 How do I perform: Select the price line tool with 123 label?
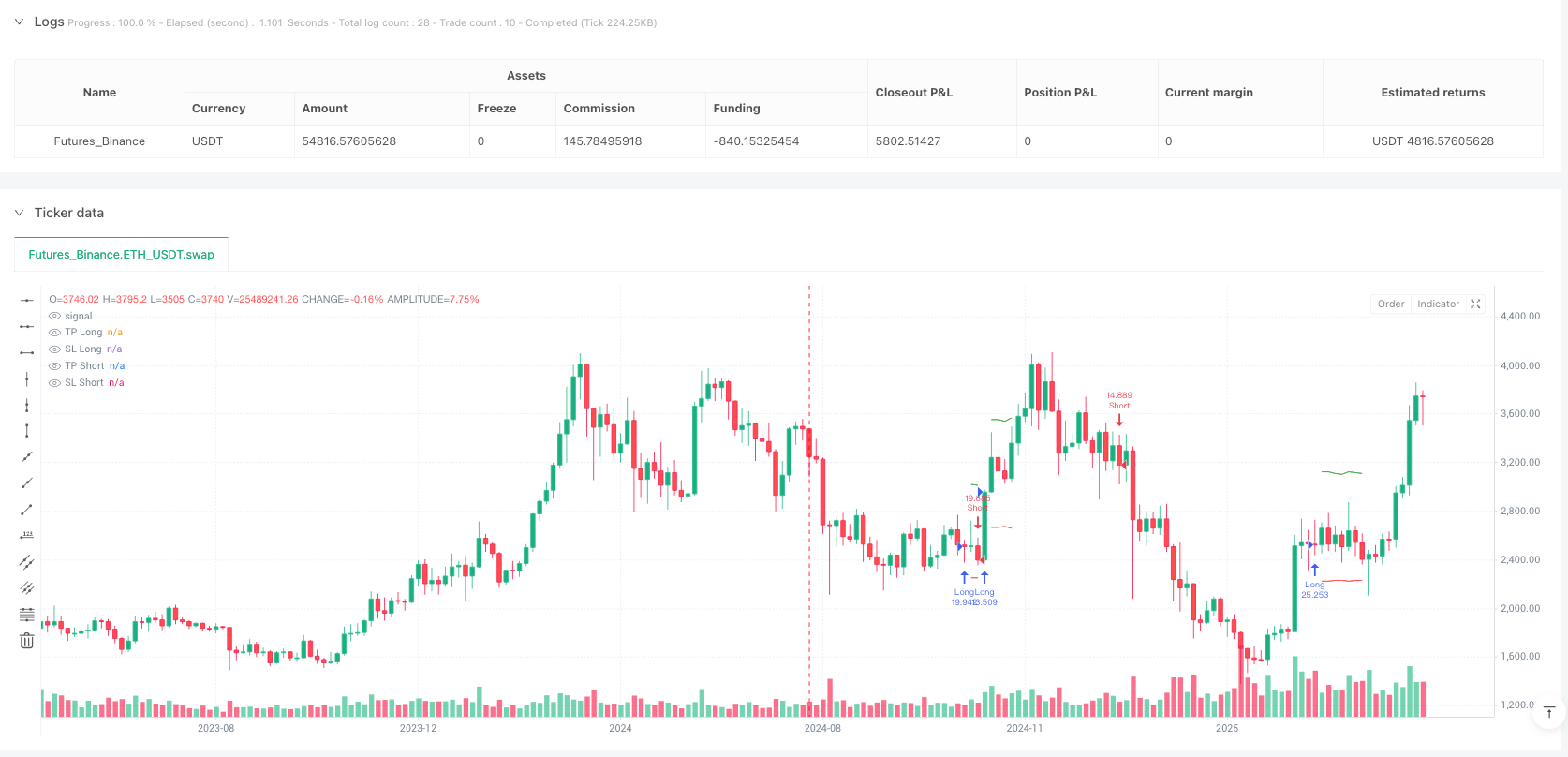(27, 536)
